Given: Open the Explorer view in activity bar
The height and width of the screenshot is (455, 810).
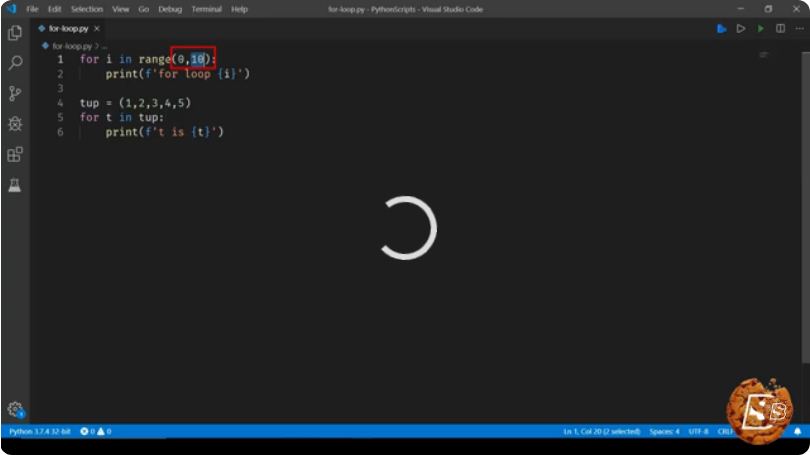Looking at the screenshot, I should click(15, 33).
